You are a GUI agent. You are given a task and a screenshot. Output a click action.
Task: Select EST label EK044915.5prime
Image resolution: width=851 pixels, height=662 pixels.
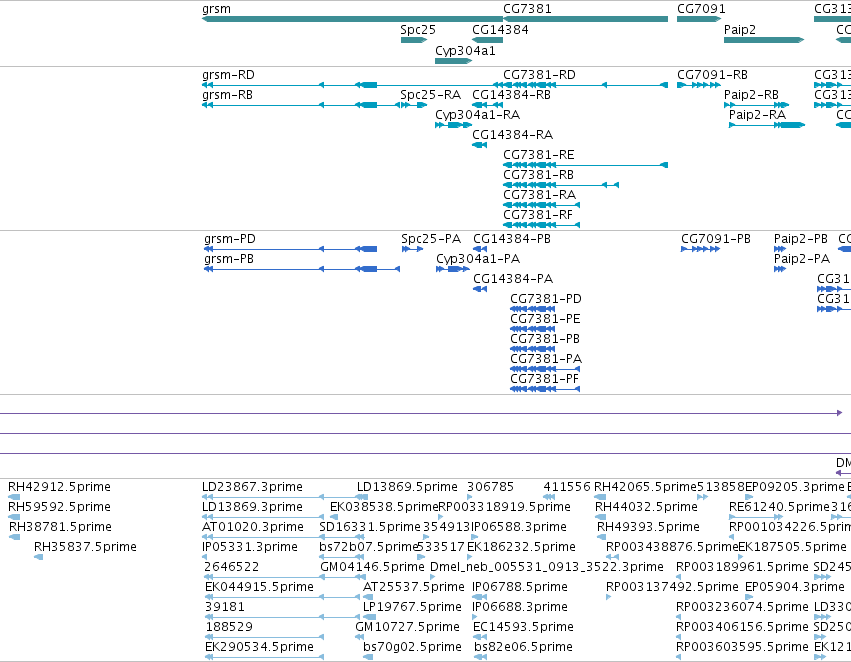pyautogui.click(x=259, y=587)
